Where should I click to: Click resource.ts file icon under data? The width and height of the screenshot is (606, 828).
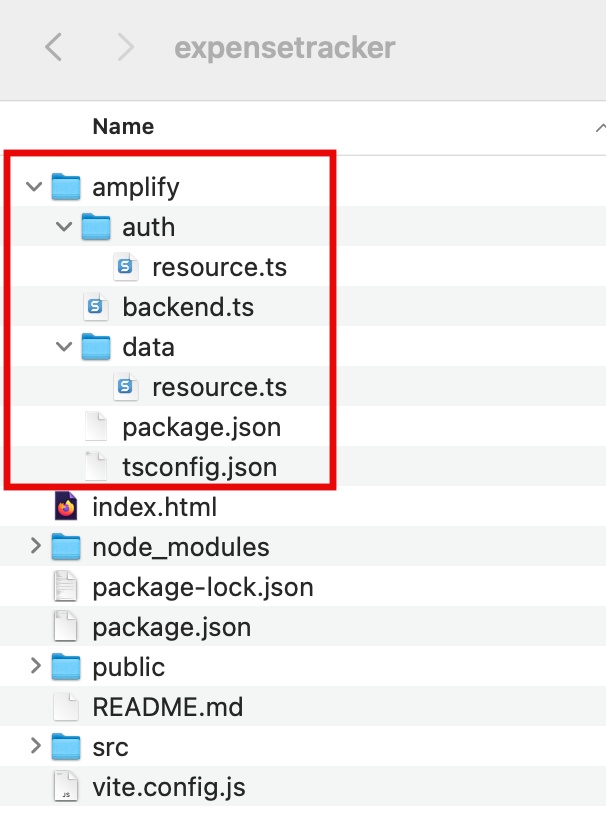tap(126, 387)
